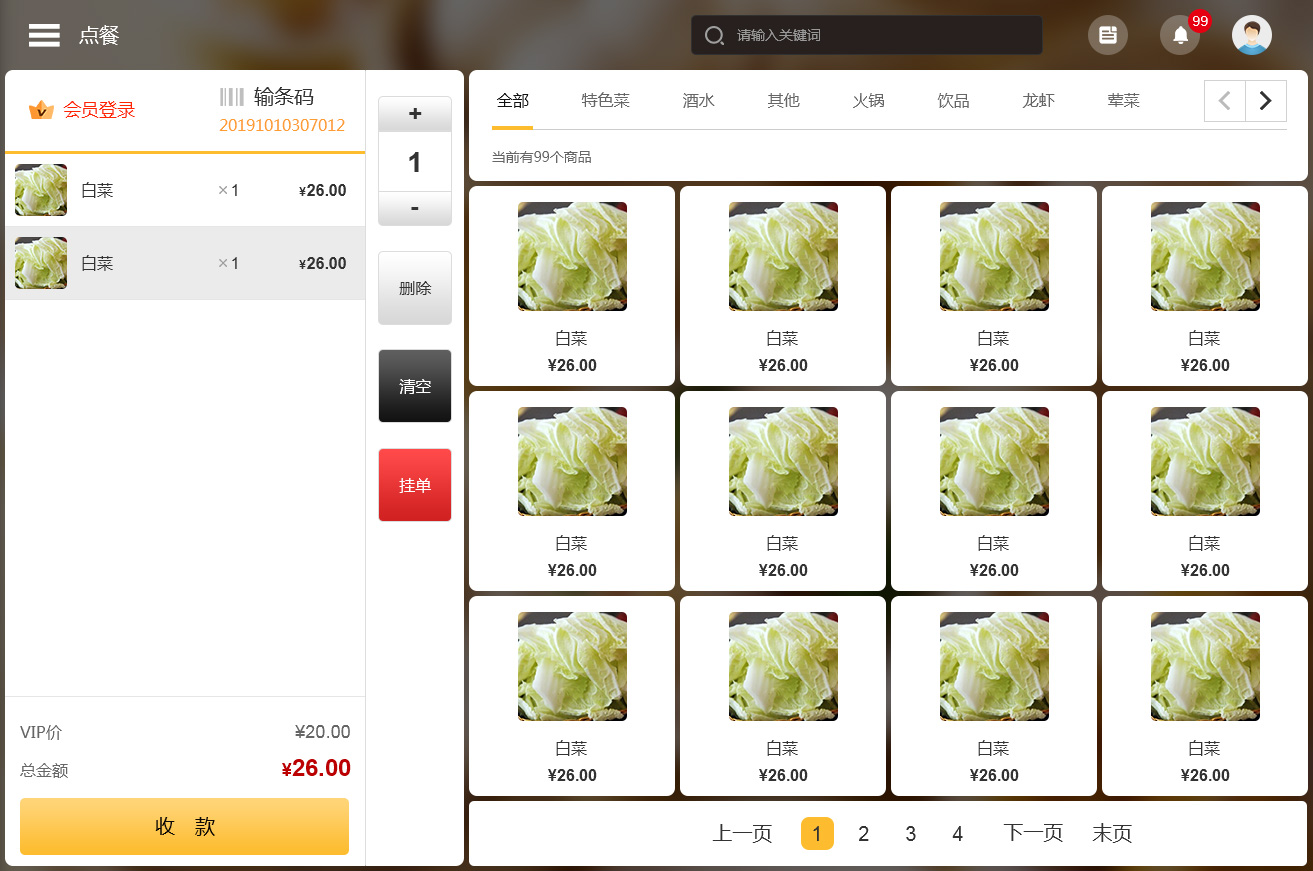Go to page 3 in pagination
The width and height of the screenshot is (1313, 871).
pyautogui.click(x=910, y=834)
